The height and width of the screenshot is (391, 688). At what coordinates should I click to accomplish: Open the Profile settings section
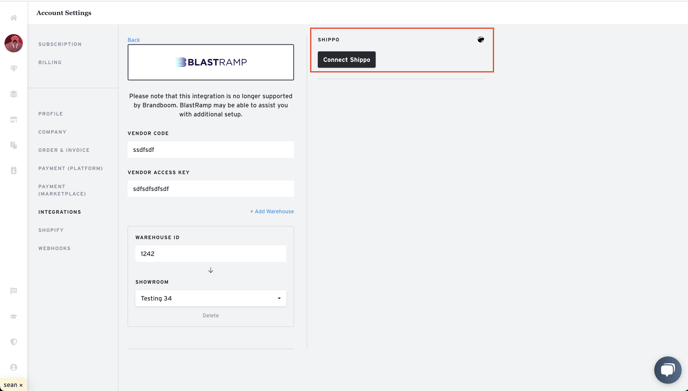[x=50, y=114]
